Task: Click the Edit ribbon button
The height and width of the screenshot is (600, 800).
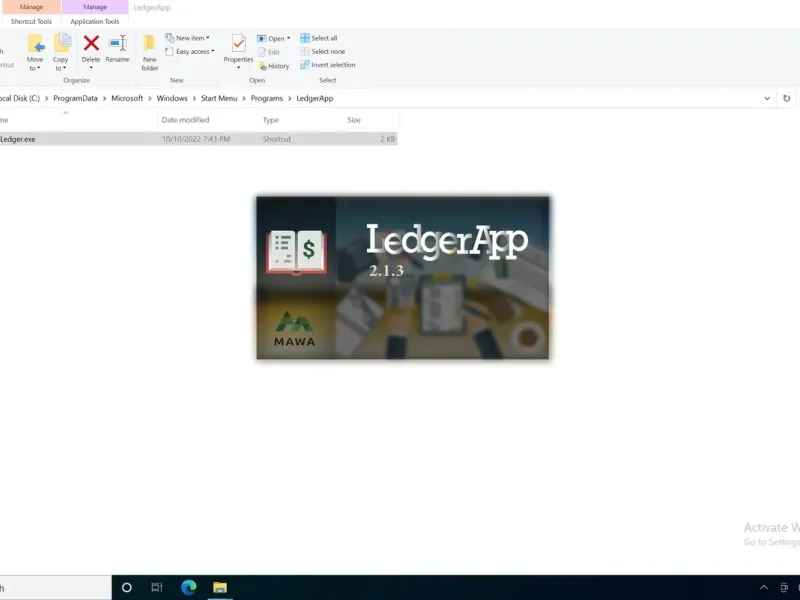Action: click(269, 52)
